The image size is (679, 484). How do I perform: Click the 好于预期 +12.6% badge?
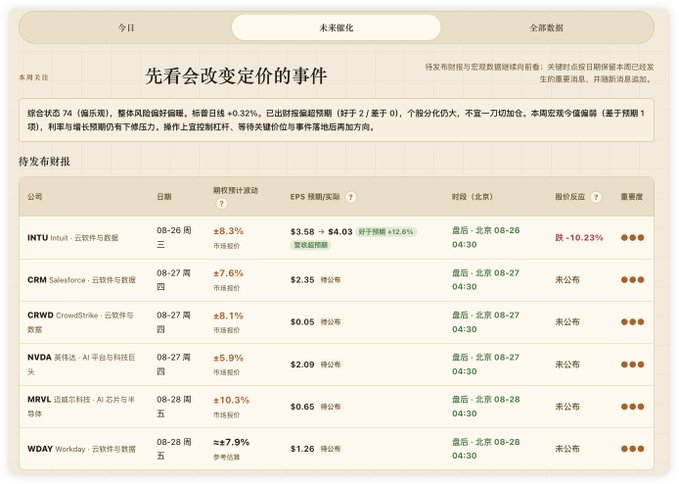(x=386, y=232)
